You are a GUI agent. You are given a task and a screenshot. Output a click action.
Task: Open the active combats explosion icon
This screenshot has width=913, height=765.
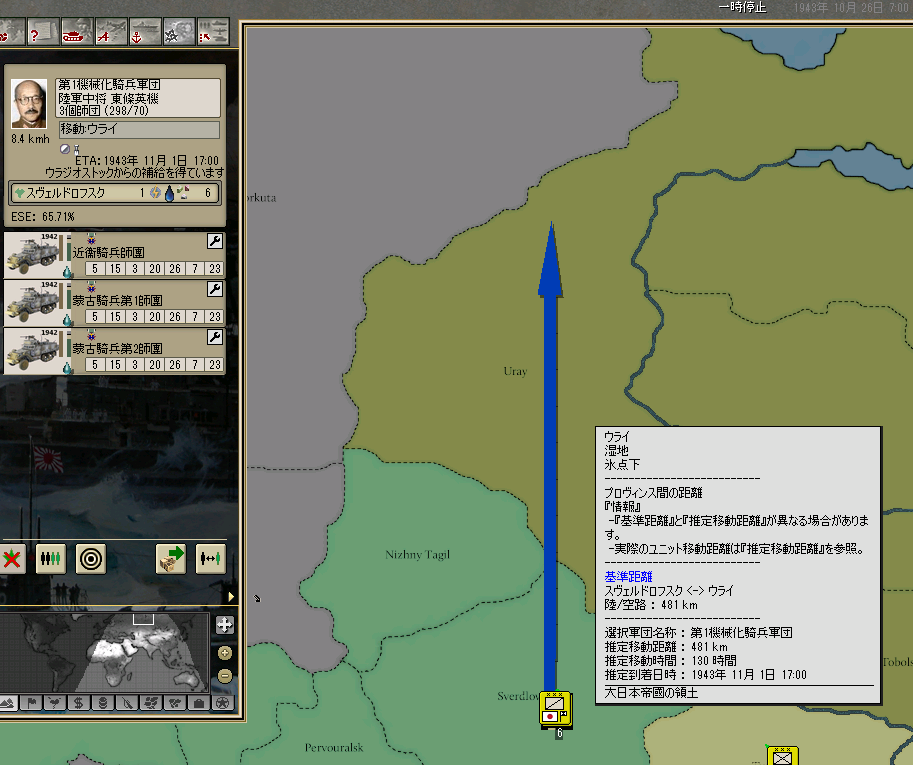pyautogui.click(x=178, y=33)
